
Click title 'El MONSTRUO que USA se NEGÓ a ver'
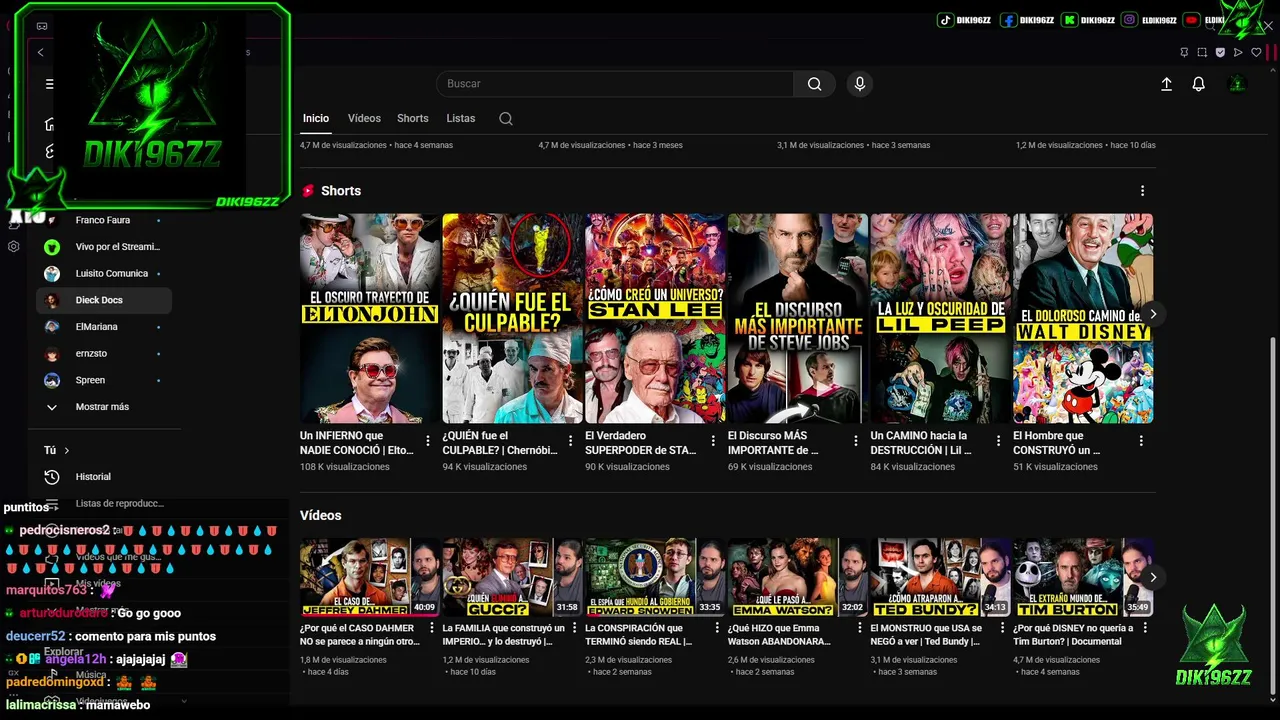(x=927, y=635)
